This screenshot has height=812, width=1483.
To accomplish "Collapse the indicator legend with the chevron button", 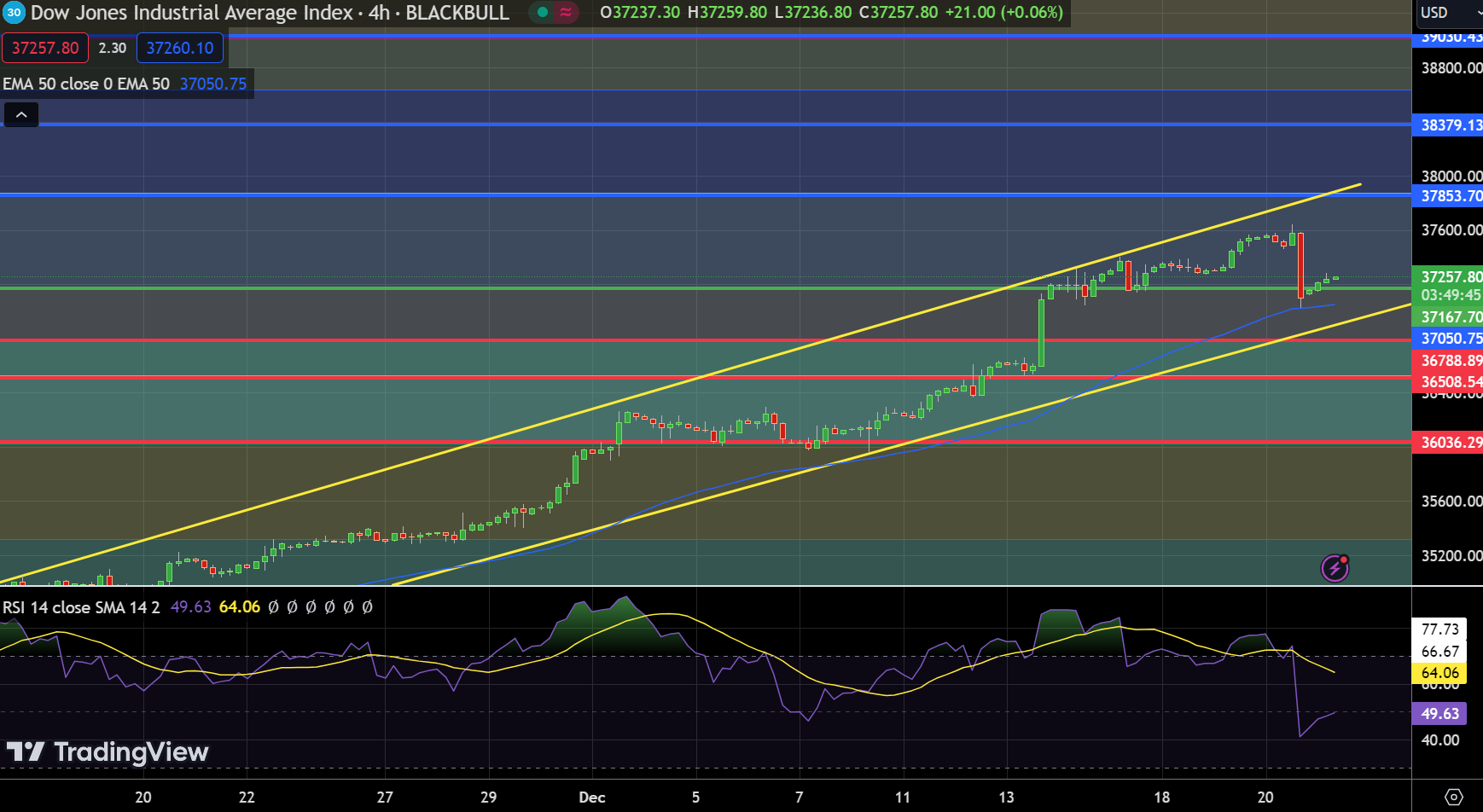I will 21,114.
